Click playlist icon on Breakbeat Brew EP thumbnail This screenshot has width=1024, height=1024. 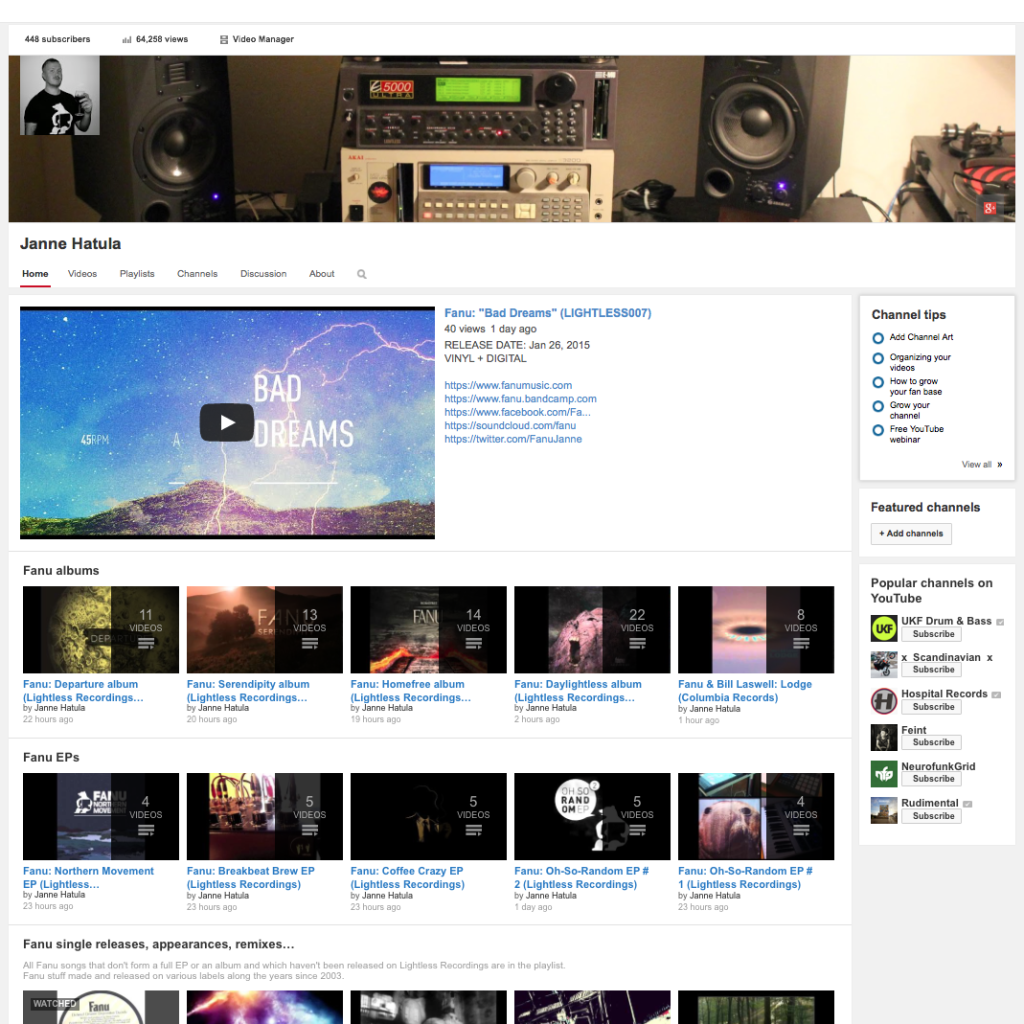310,830
